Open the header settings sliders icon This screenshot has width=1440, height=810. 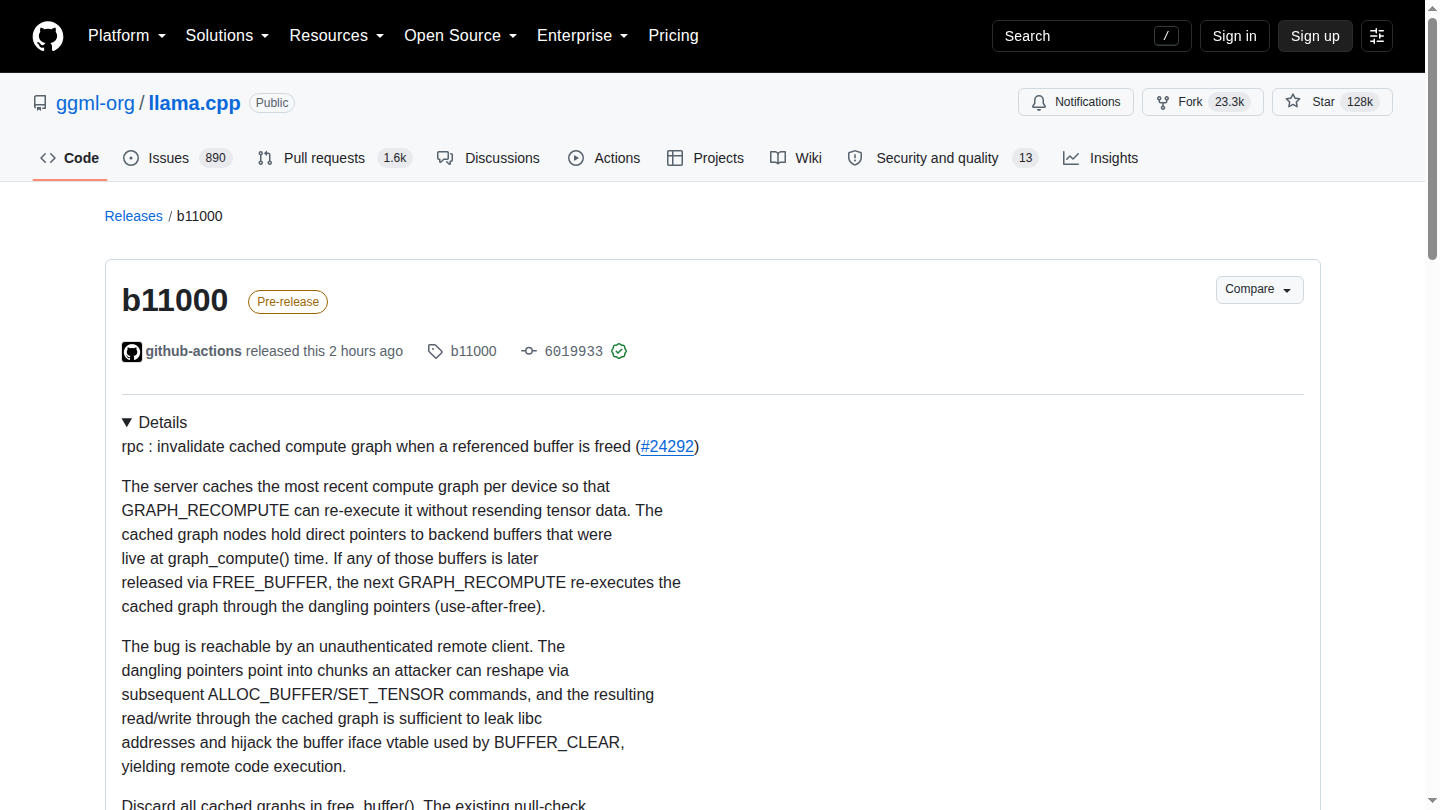pos(1377,36)
